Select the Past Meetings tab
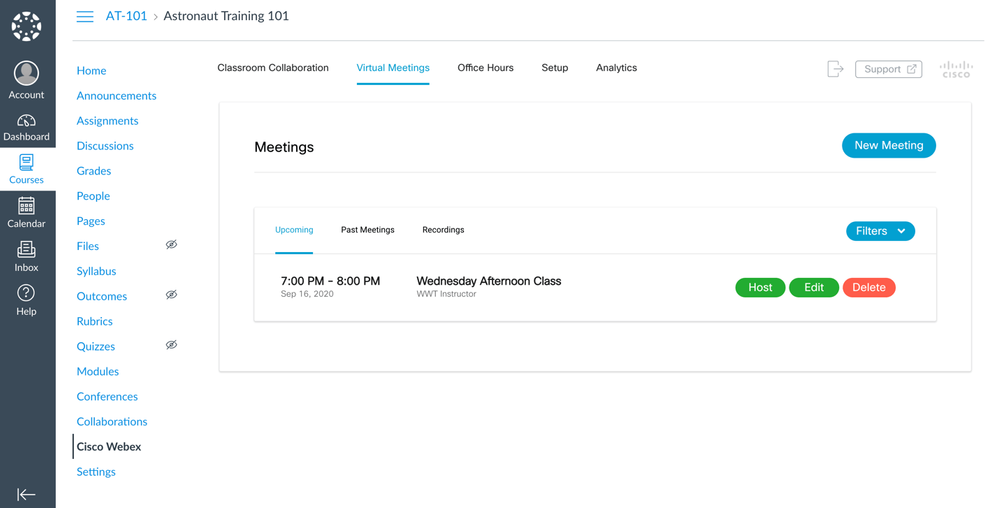Image resolution: width=1000 pixels, height=508 pixels. point(367,230)
